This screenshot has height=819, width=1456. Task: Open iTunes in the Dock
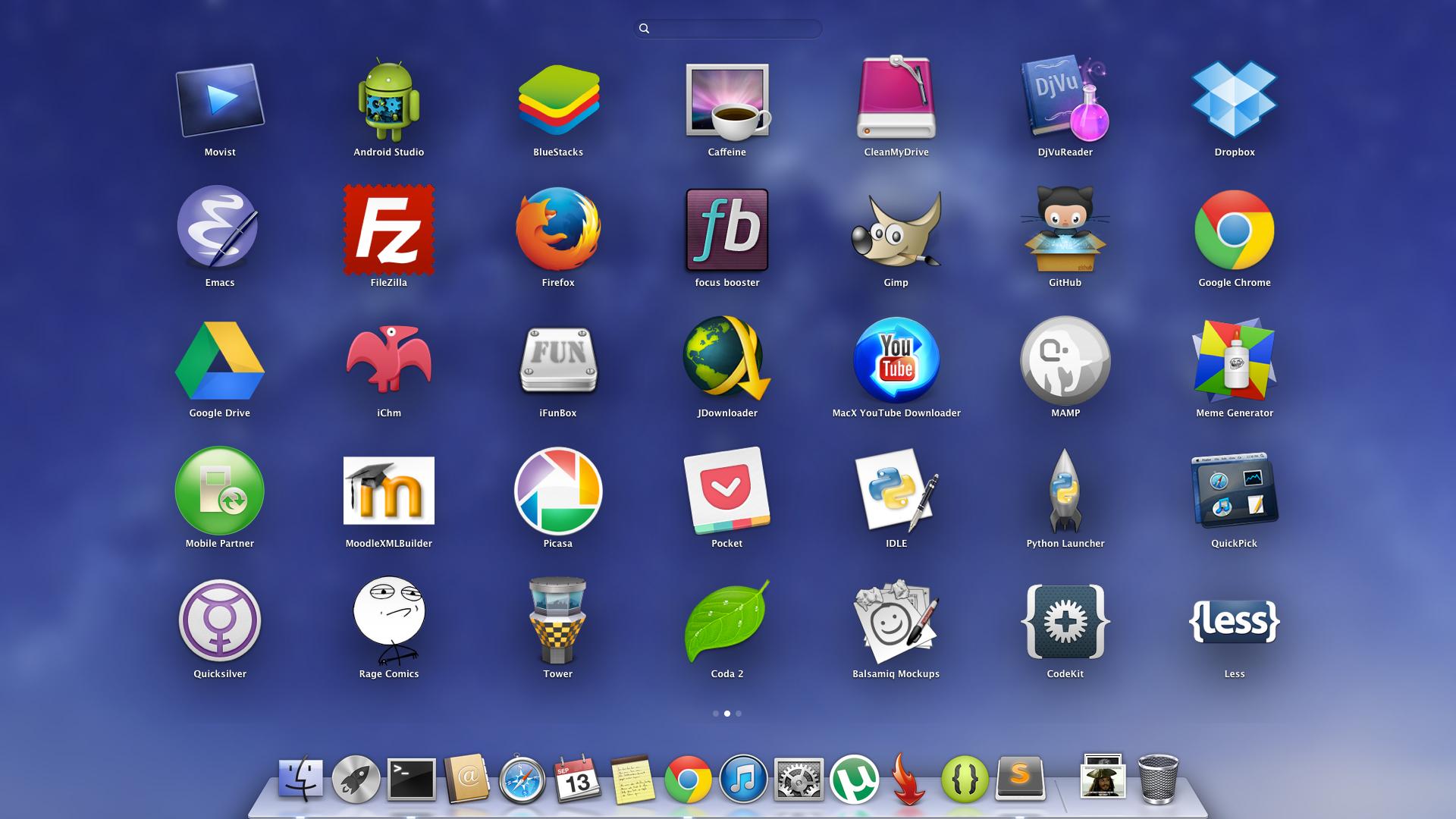[743, 780]
